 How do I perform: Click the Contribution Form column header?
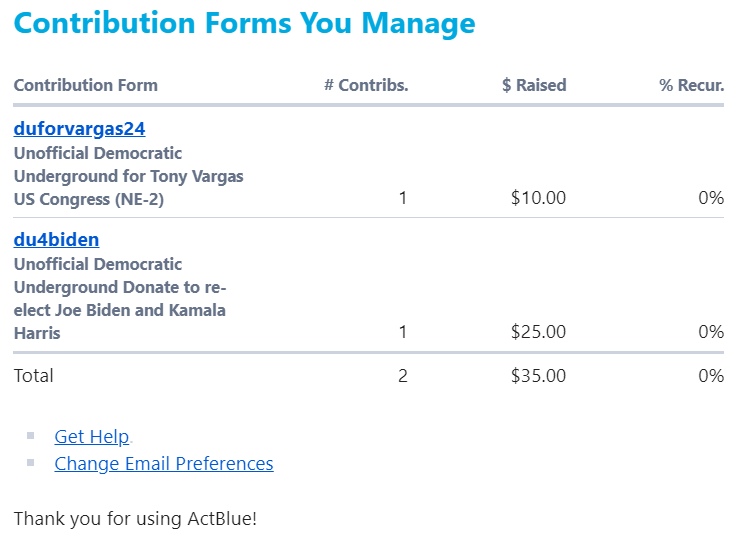point(86,85)
